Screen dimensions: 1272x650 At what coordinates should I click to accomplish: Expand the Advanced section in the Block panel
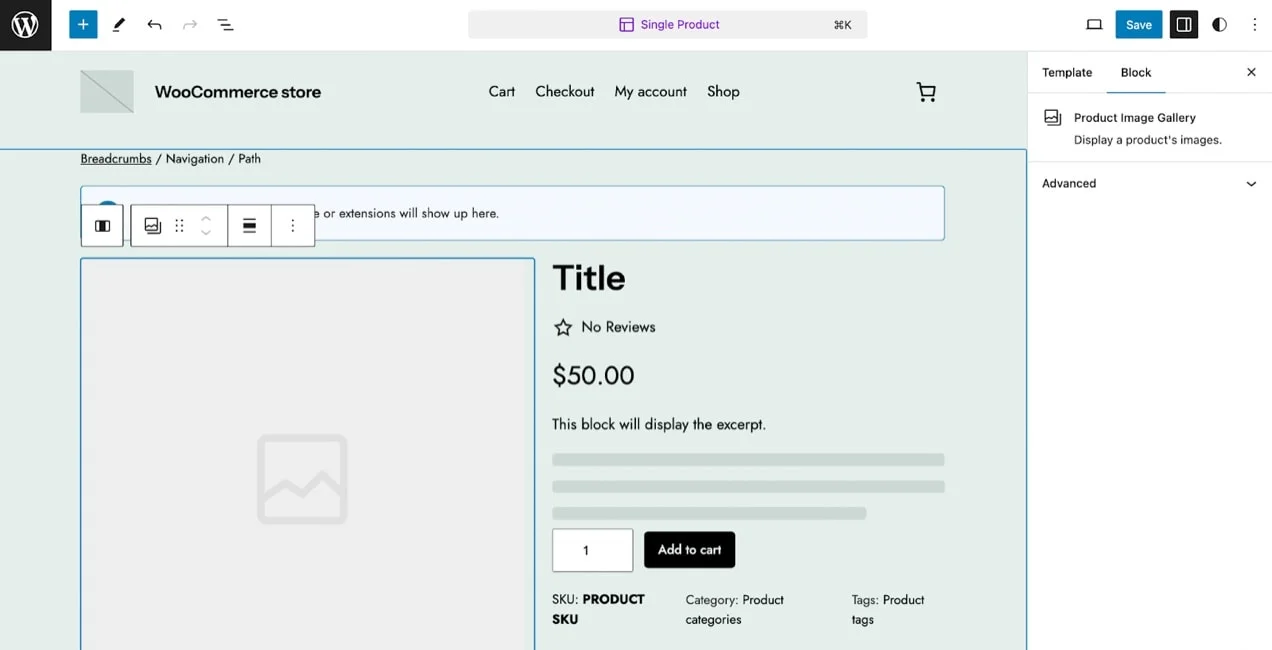click(x=1148, y=183)
